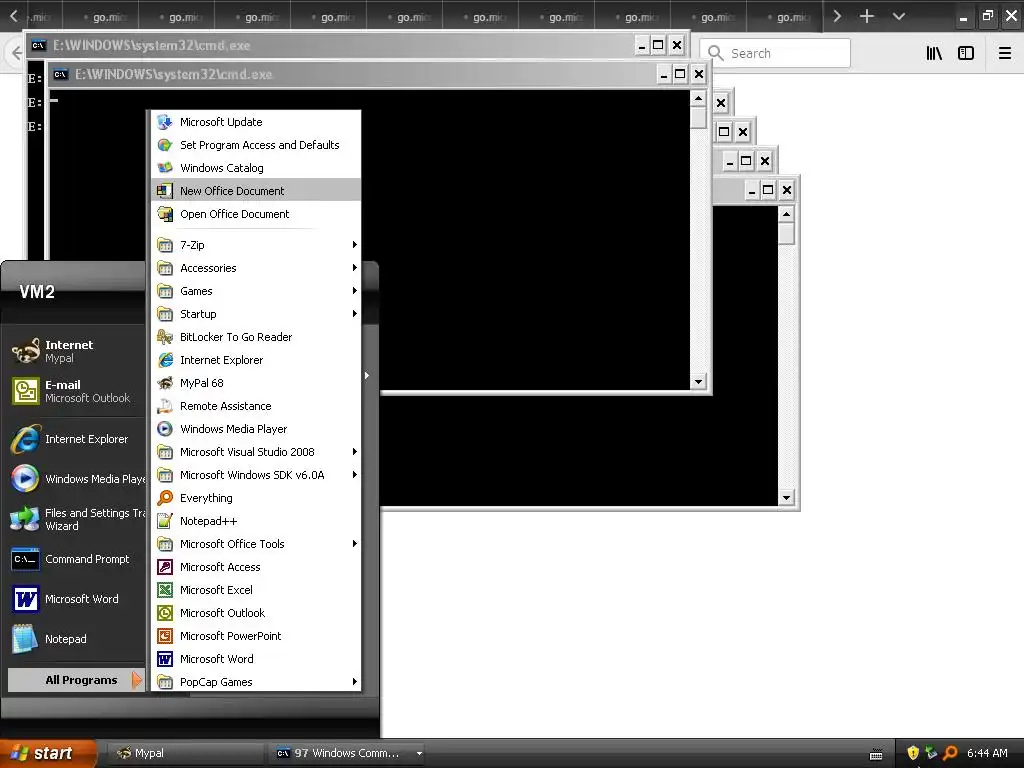The width and height of the screenshot is (1024, 768).
Task: Open Notepad++ from the programs list
Action: 256,521
